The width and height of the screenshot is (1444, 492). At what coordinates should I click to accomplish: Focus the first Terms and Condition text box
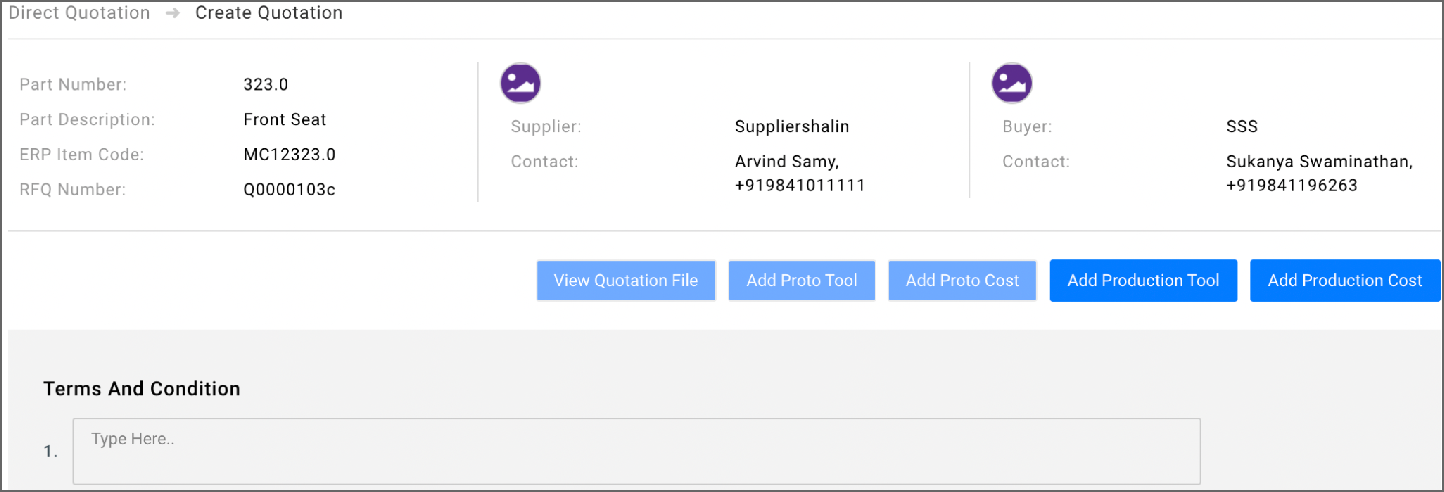636,451
